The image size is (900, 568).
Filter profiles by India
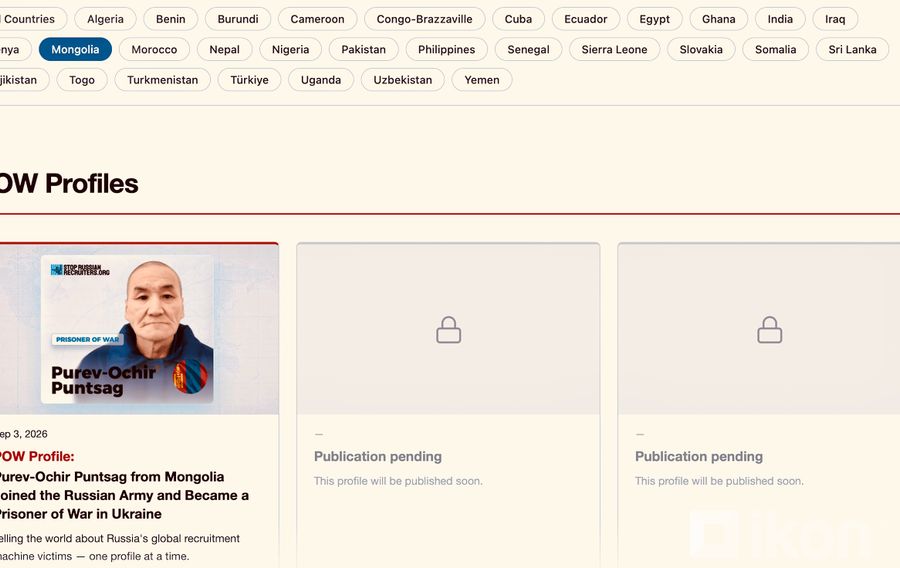[780, 19]
